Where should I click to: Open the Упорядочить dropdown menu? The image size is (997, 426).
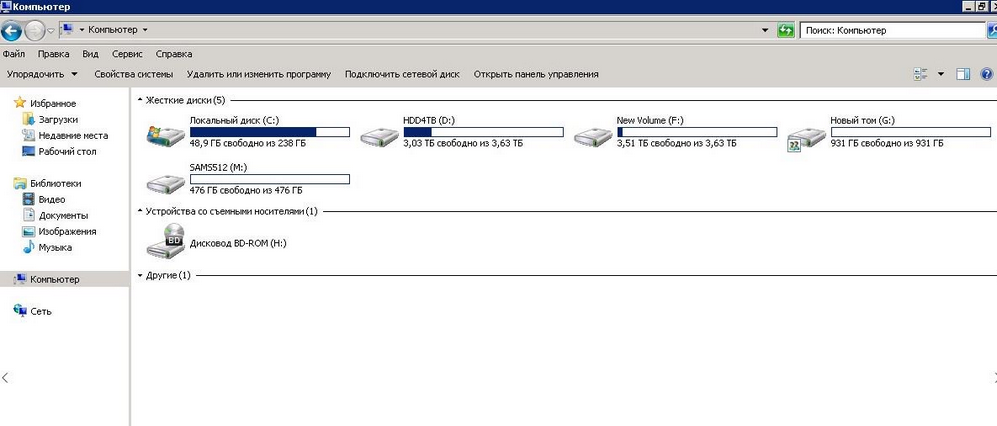42,74
